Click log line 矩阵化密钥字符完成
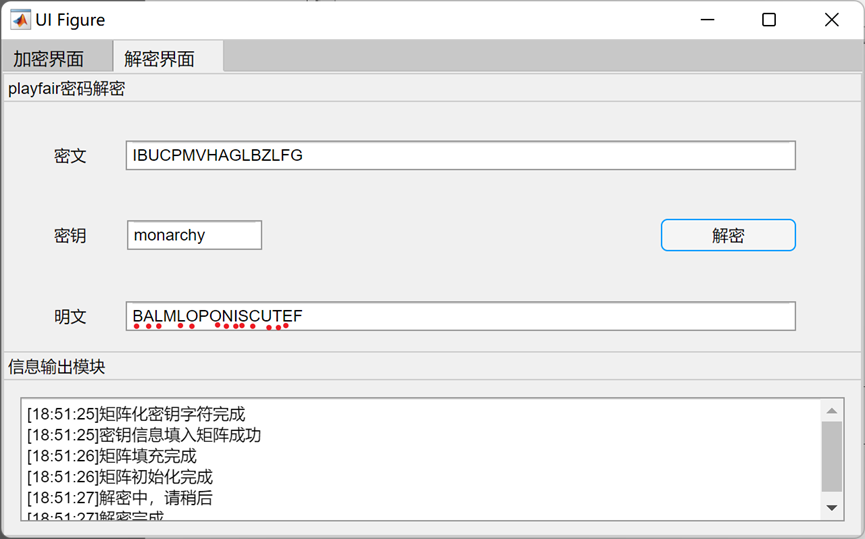The image size is (865, 539). click(x=136, y=414)
